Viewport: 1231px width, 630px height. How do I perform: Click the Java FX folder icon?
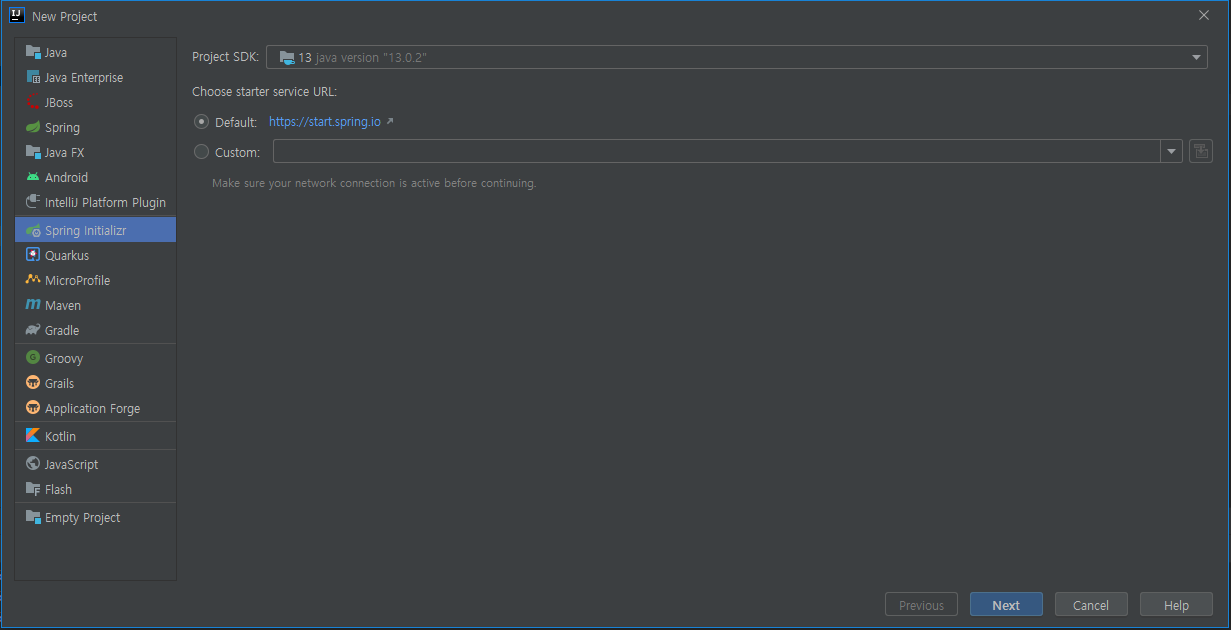pos(33,152)
